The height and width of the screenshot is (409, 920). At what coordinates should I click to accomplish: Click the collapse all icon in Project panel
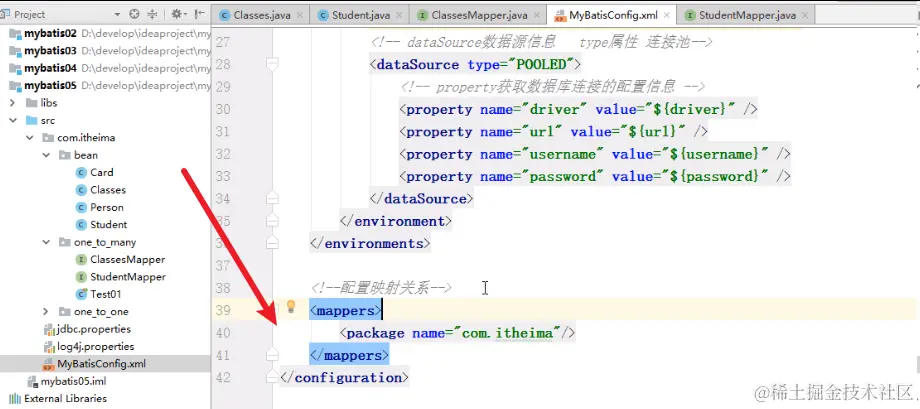153,14
